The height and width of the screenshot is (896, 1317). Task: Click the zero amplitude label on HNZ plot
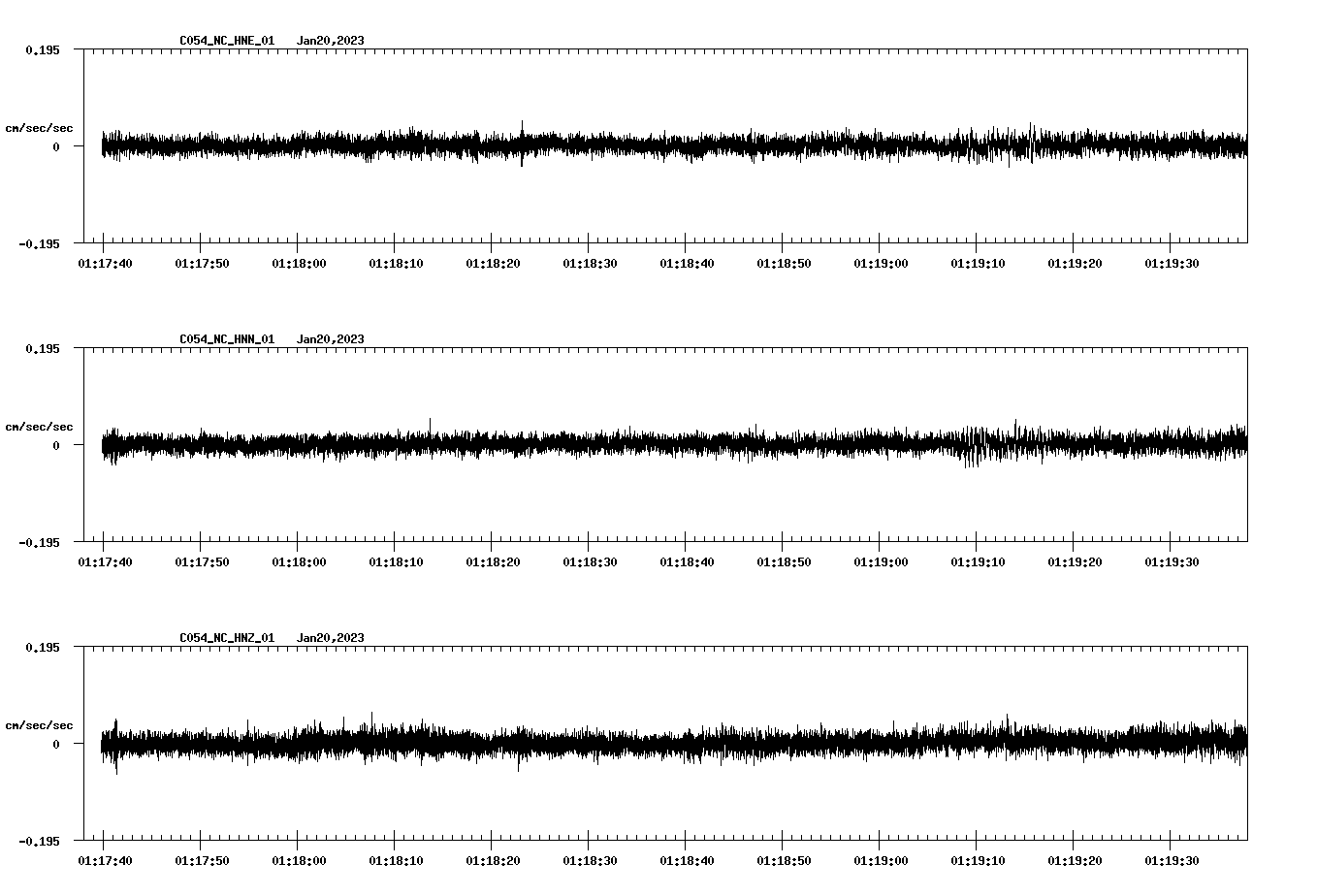(54, 745)
